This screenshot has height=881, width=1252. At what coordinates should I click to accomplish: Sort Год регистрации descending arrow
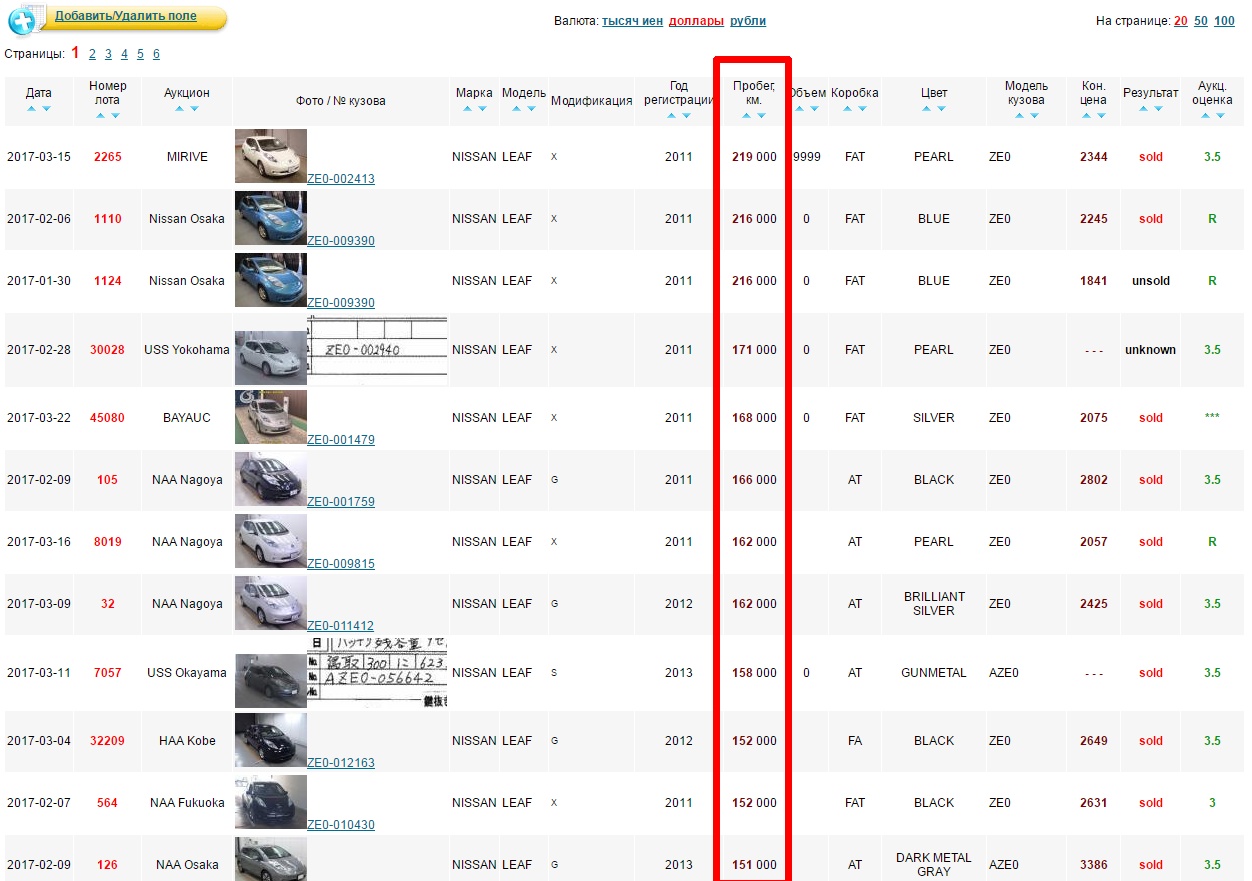coord(686,115)
